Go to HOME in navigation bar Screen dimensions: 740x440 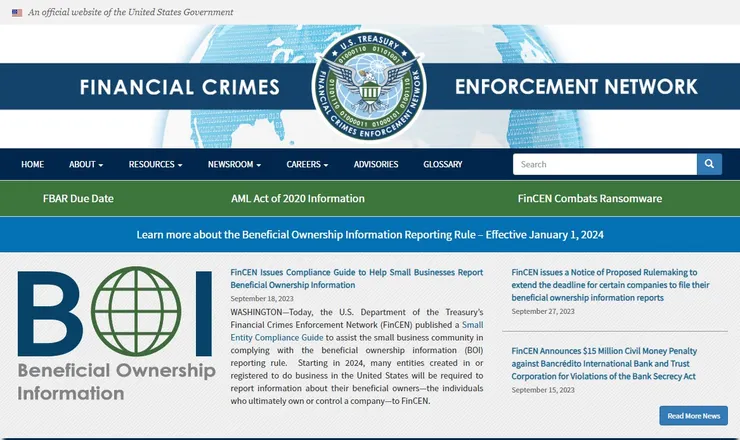(x=33, y=164)
